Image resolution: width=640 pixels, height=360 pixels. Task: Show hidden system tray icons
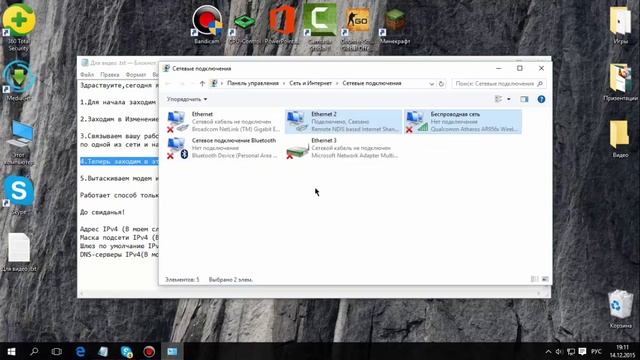coord(548,351)
